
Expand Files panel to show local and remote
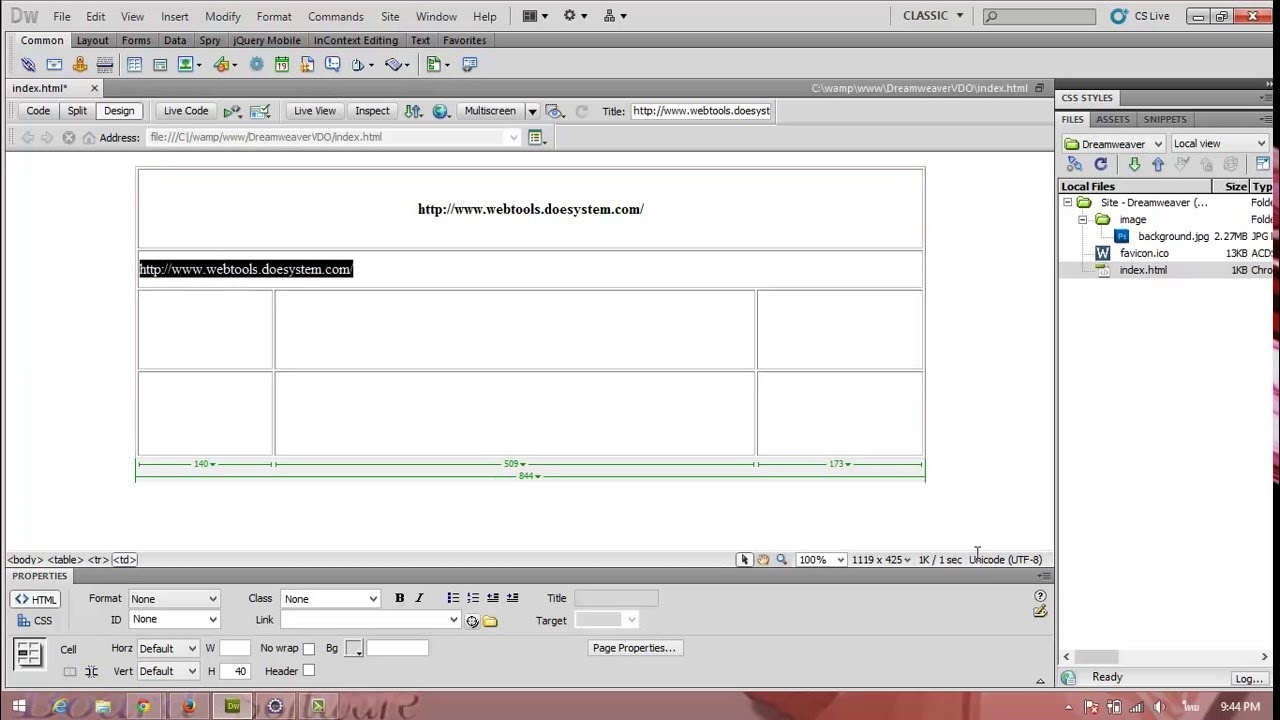[x=1262, y=164]
